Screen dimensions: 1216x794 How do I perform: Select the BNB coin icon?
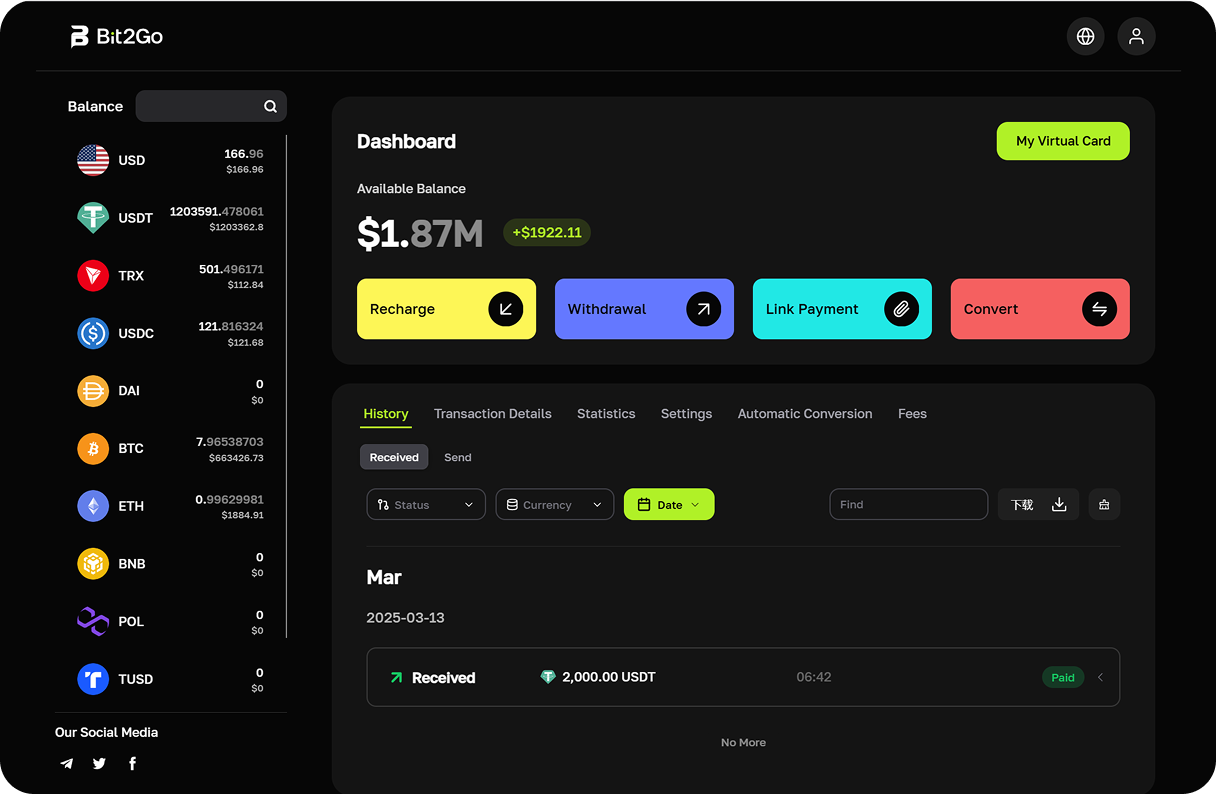tap(93, 564)
